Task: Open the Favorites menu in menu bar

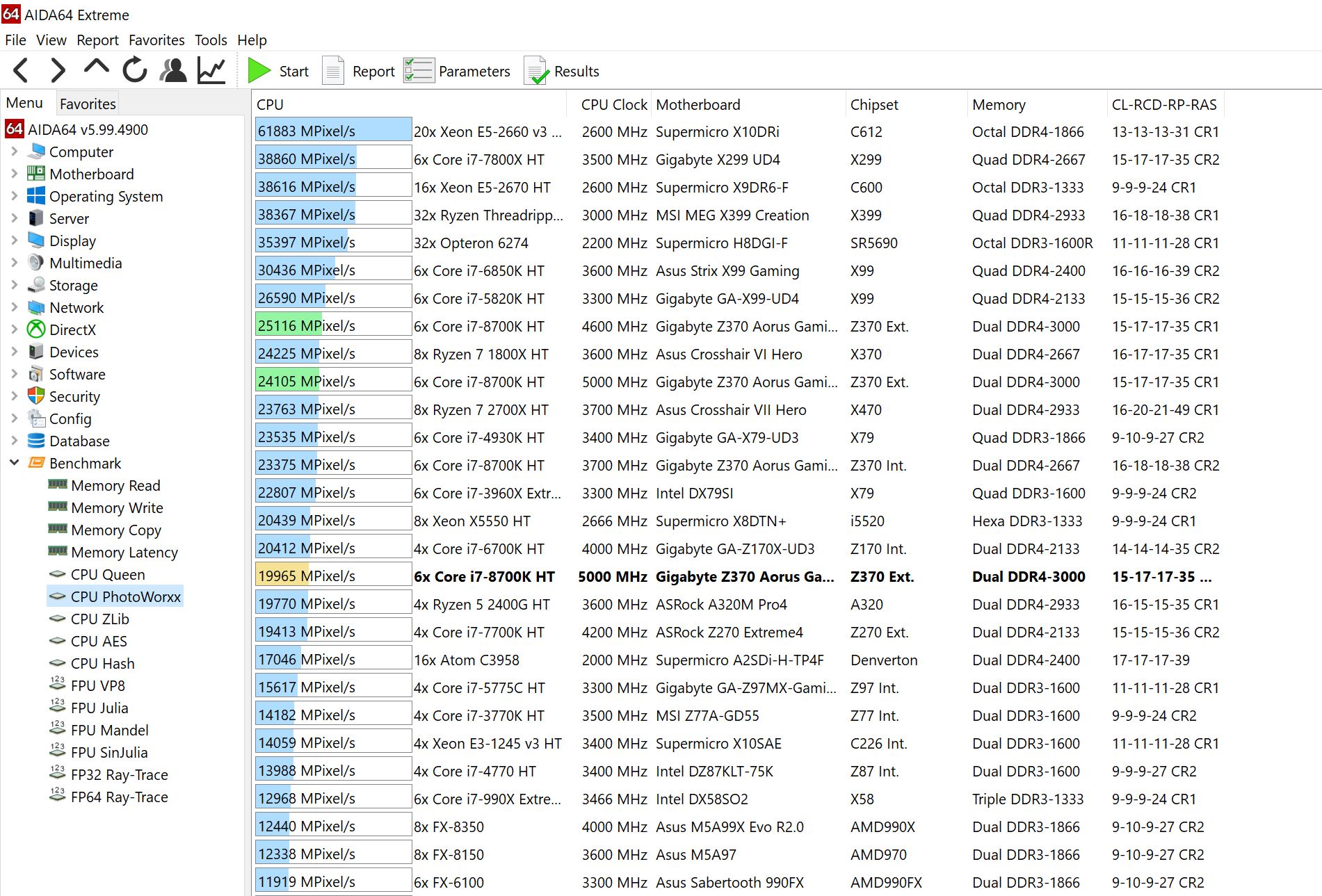Action: (156, 40)
